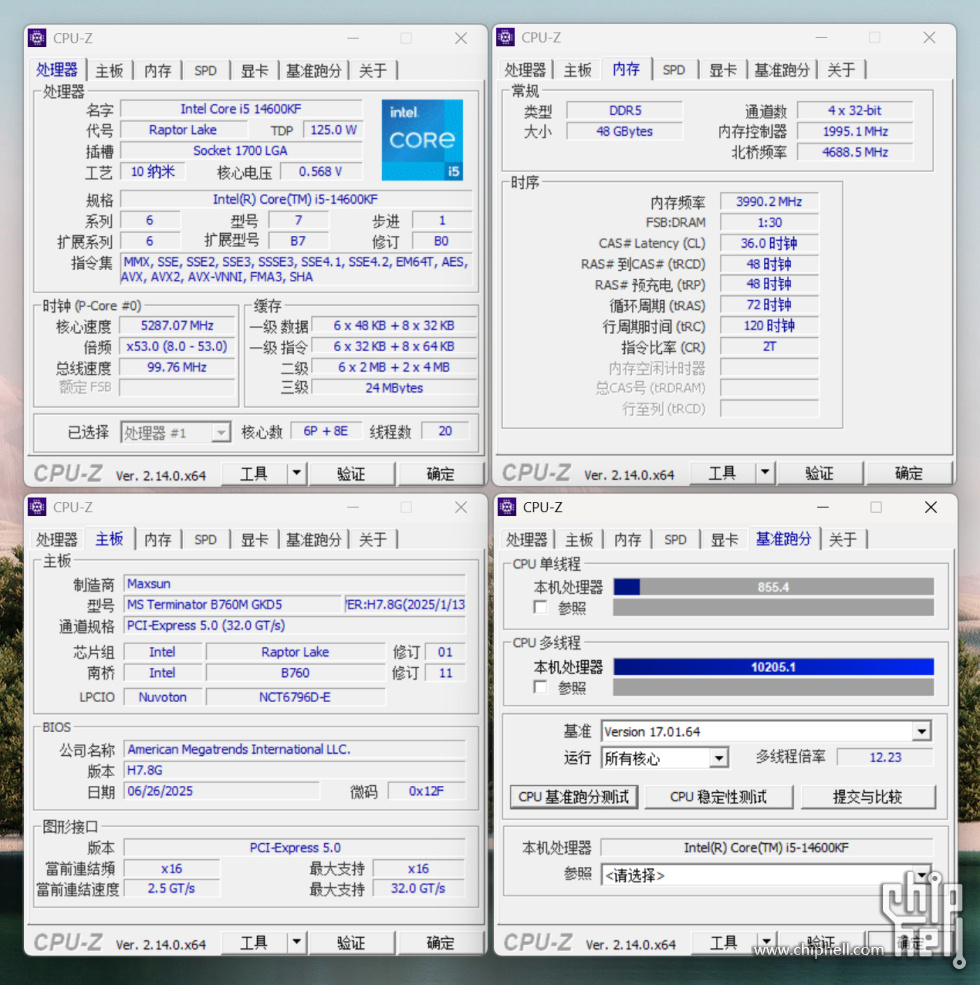
Task: Click the 内存频率 value 3990.2 MHz
Action: [x=769, y=202]
